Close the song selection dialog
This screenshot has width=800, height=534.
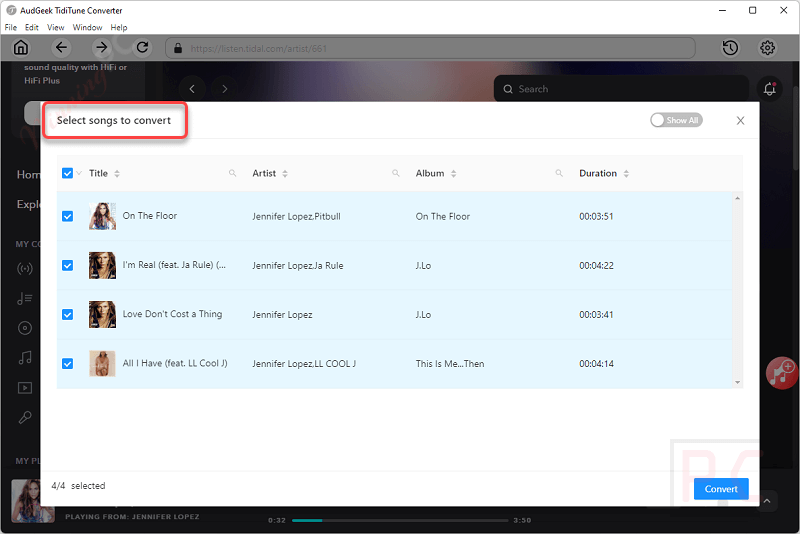click(740, 120)
